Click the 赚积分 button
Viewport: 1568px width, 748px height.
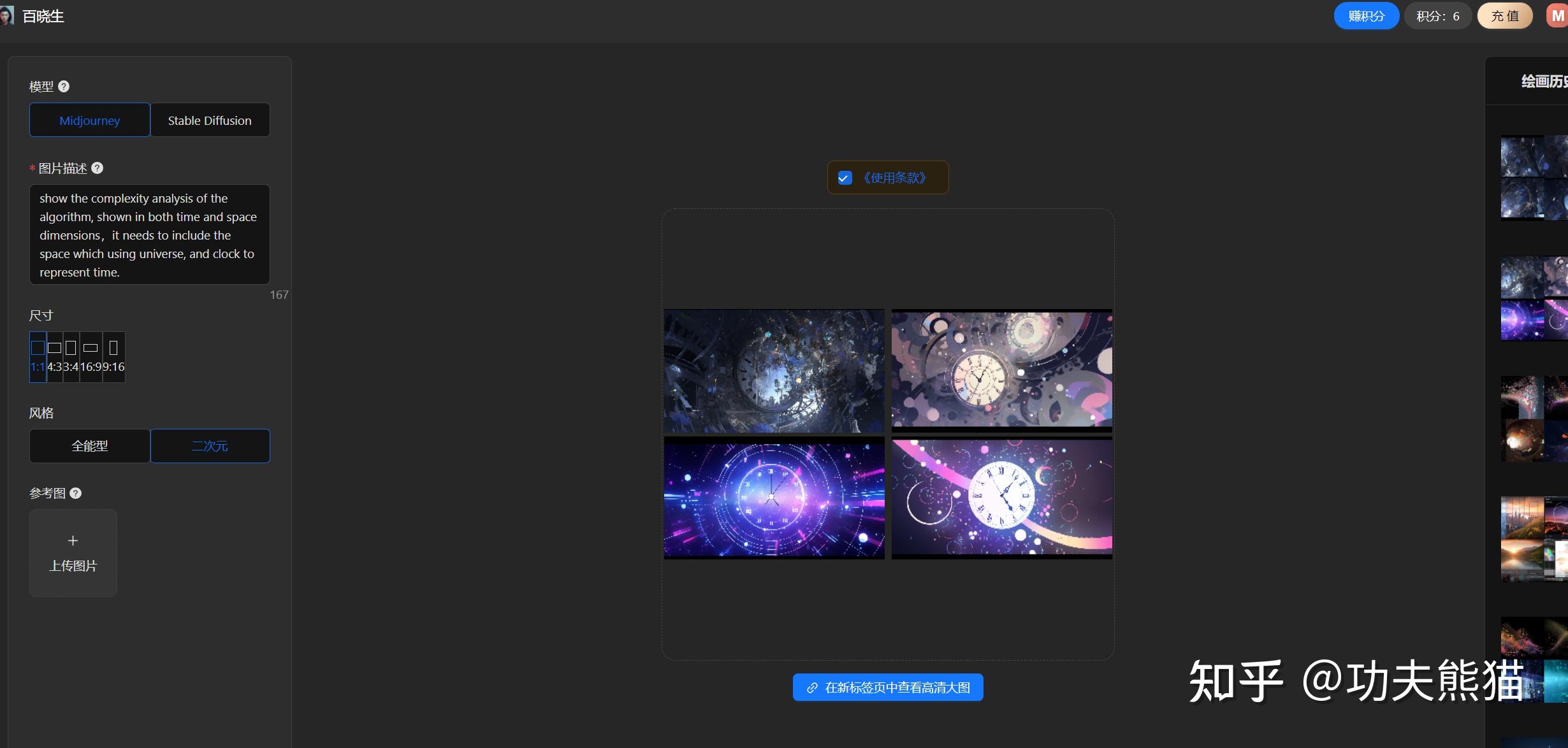[1366, 16]
